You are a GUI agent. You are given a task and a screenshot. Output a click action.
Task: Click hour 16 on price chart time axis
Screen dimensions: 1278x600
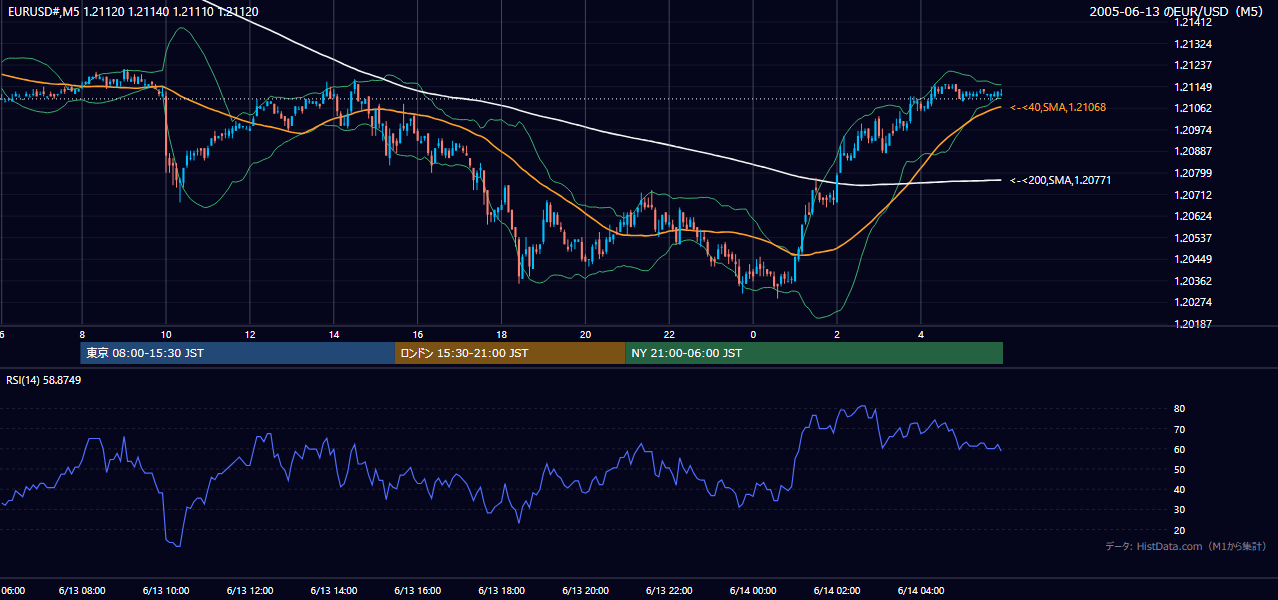point(418,335)
